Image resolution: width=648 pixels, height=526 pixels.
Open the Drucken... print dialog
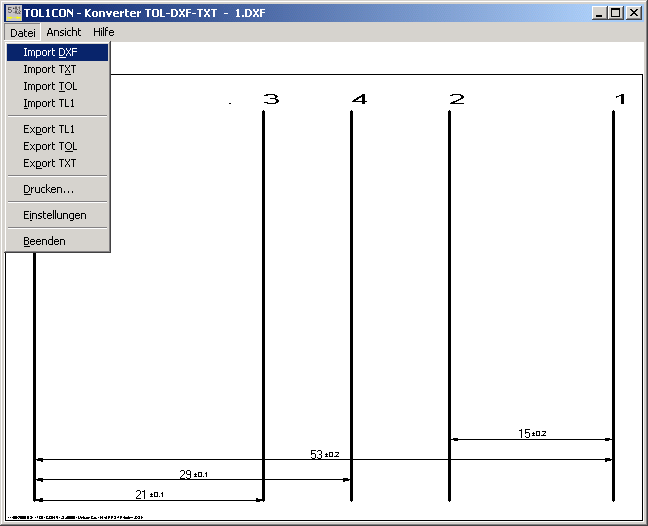(x=49, y=189)
